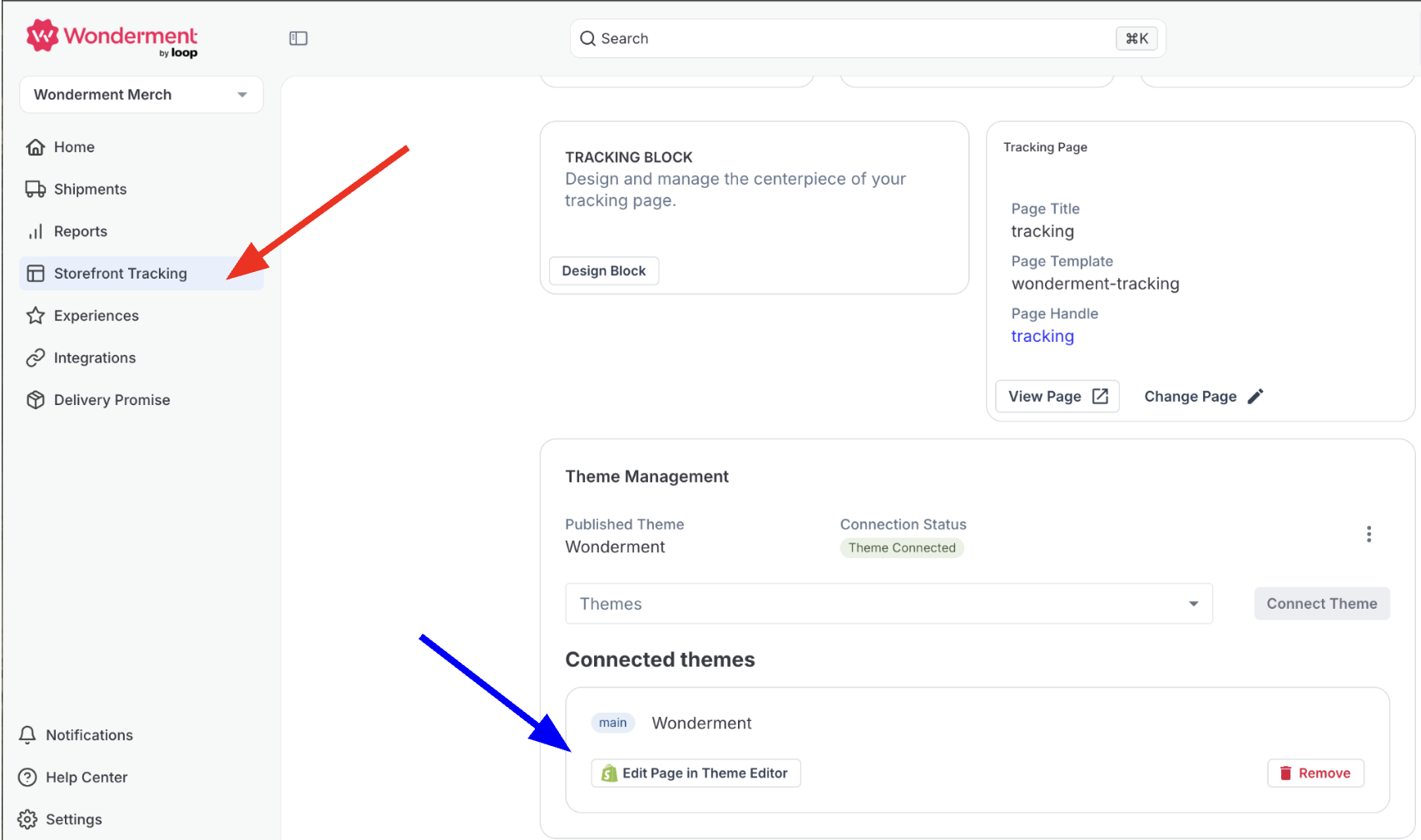1421x840 pixels.
Task: Follow the blue tracking page handle link
Action: coord(1042,336)
